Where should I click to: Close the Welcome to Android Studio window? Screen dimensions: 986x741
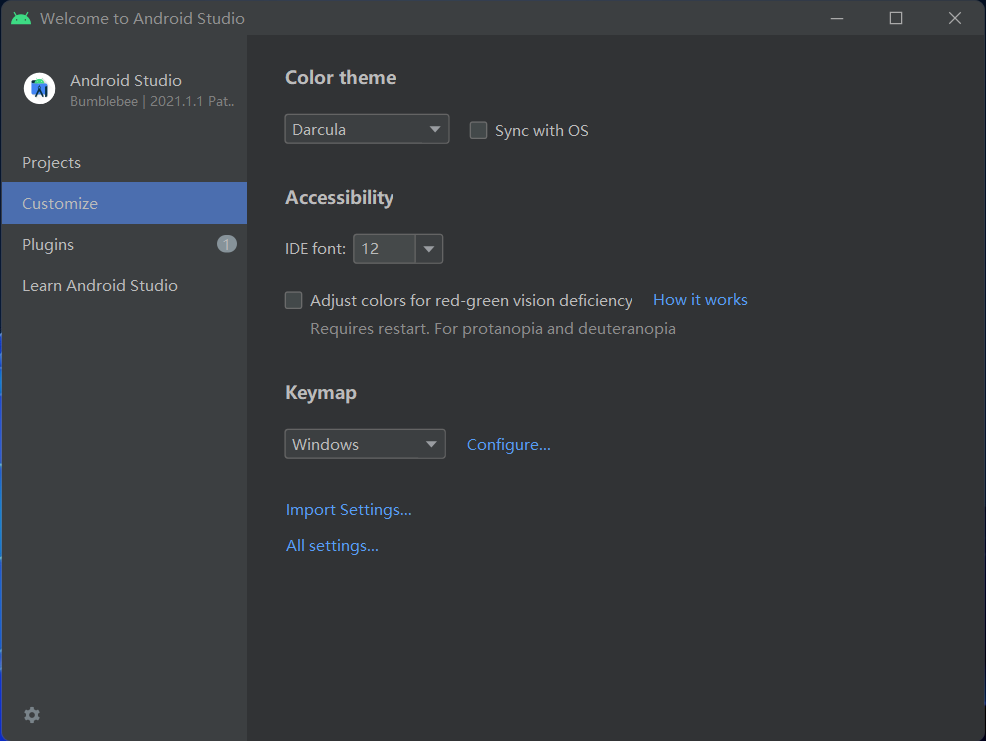point(955,18)
